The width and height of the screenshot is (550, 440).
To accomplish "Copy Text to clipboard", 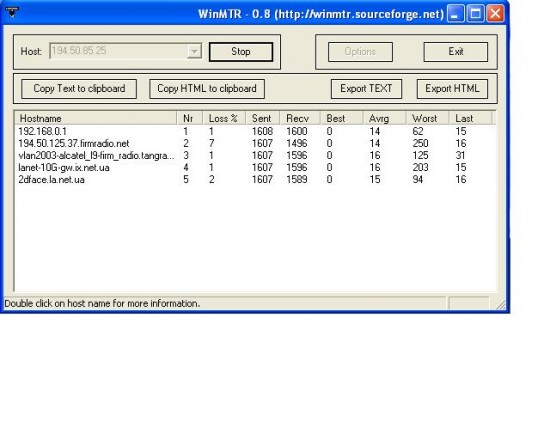I will [79, 89].
